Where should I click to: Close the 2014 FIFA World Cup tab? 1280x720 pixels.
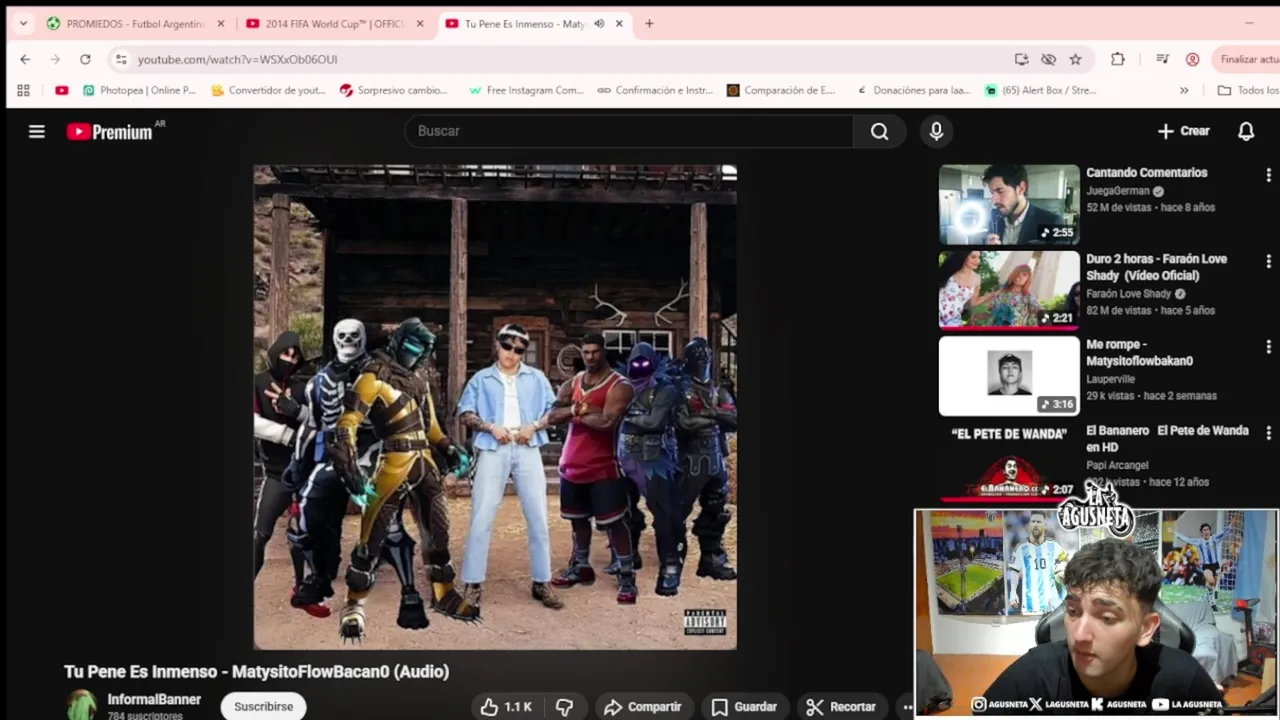(x=420, y=24)
